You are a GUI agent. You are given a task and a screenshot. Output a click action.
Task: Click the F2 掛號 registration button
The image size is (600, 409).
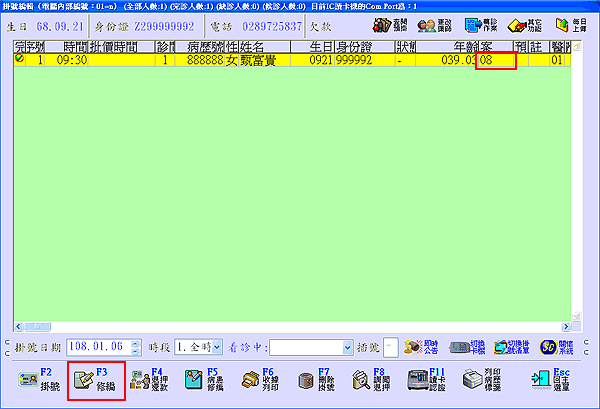40,381
